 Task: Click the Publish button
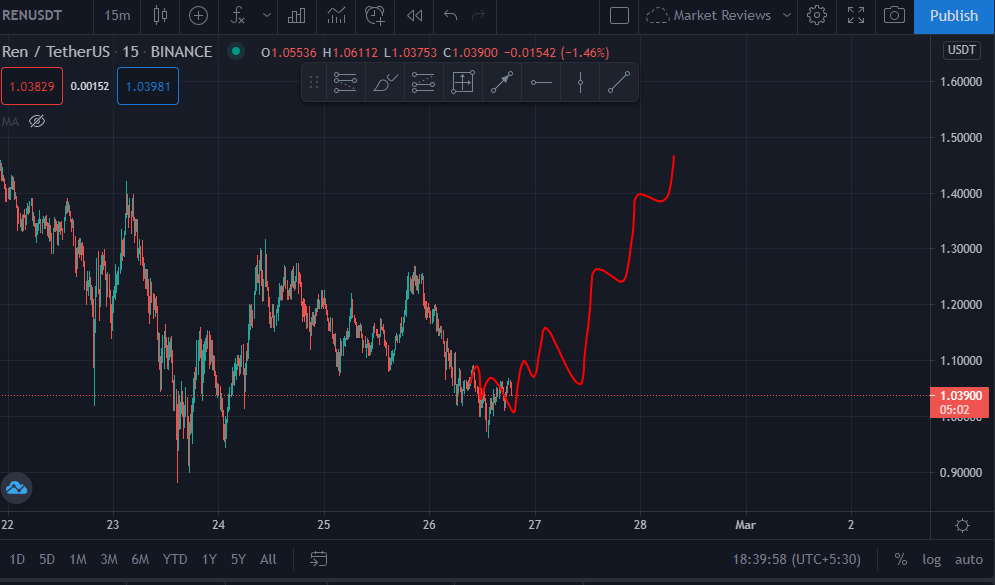coord(954,16)
